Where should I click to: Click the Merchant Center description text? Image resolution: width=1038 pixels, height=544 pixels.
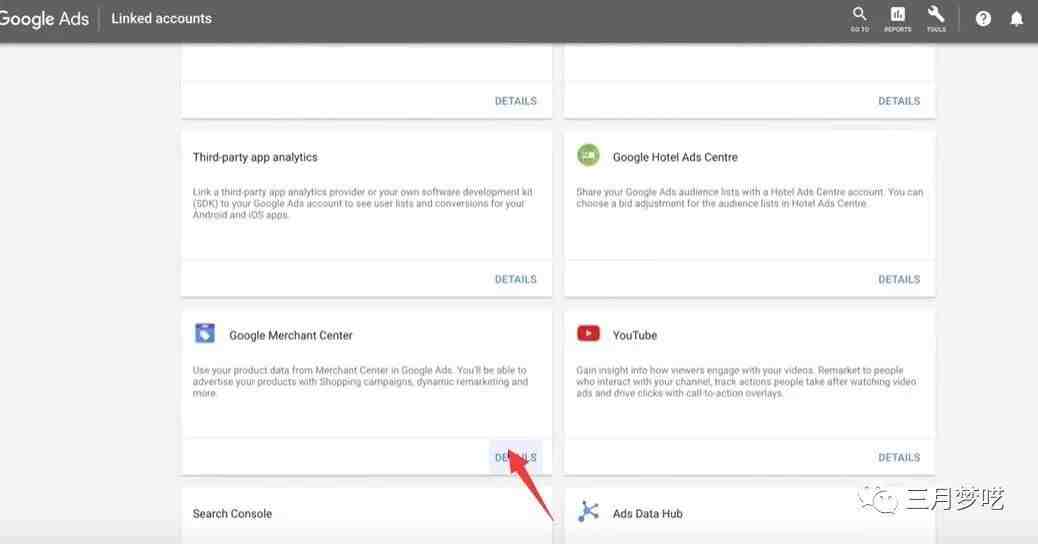(360, 381)
